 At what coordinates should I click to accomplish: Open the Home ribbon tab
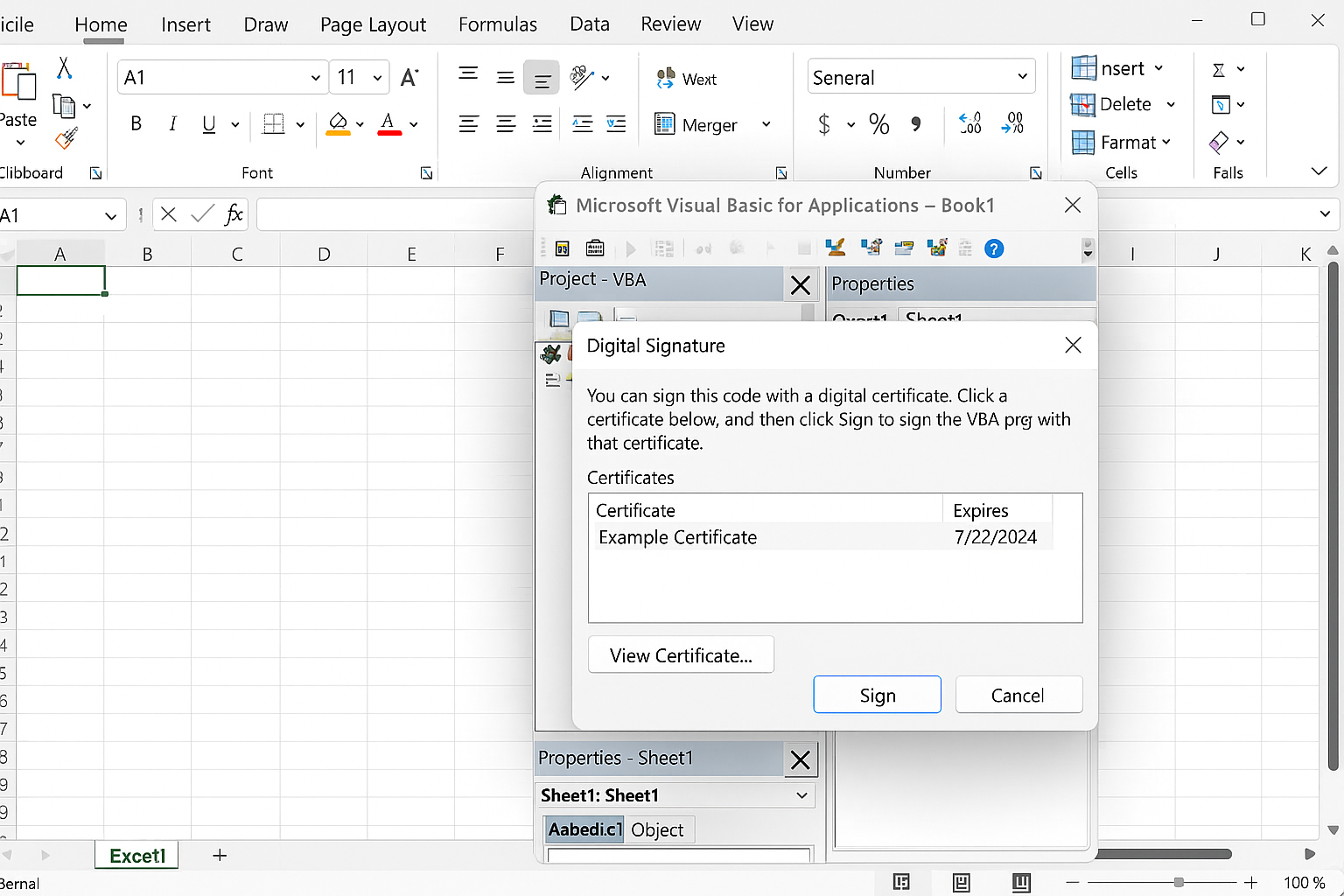101,24
